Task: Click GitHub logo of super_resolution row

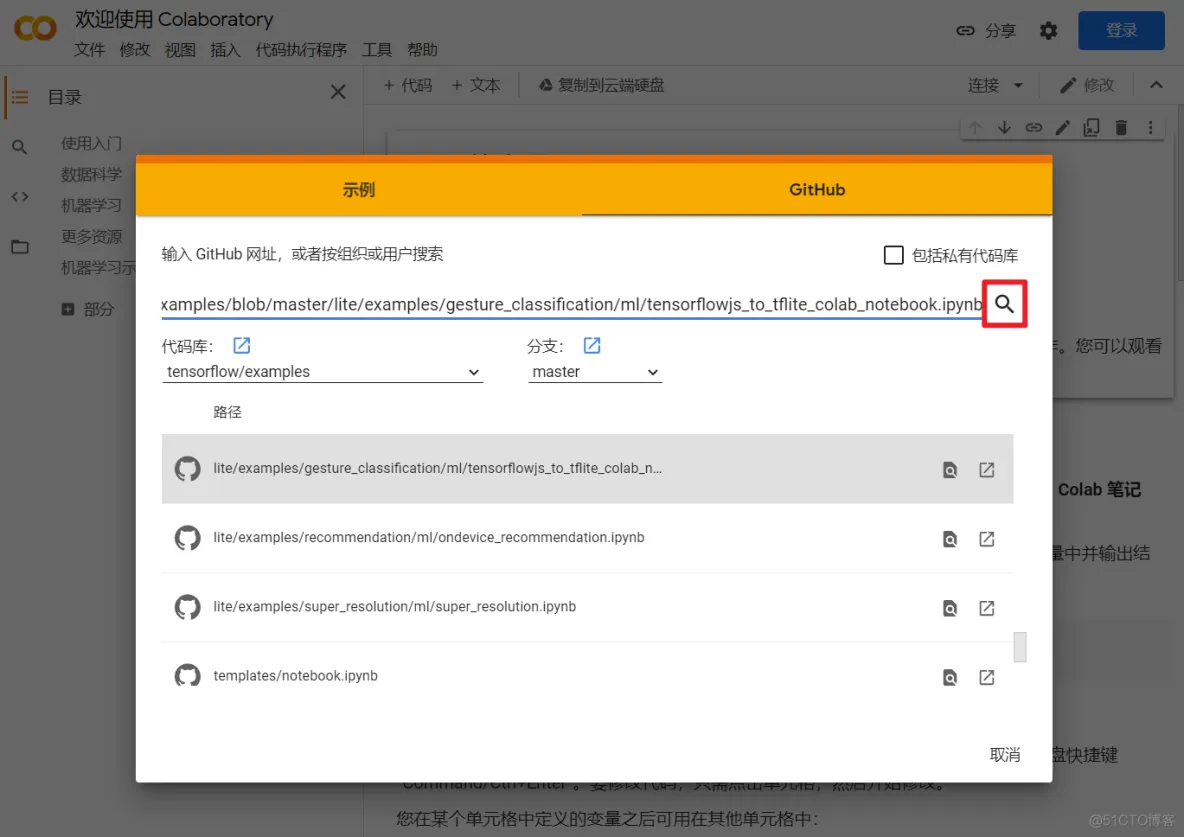Action: 187,607
